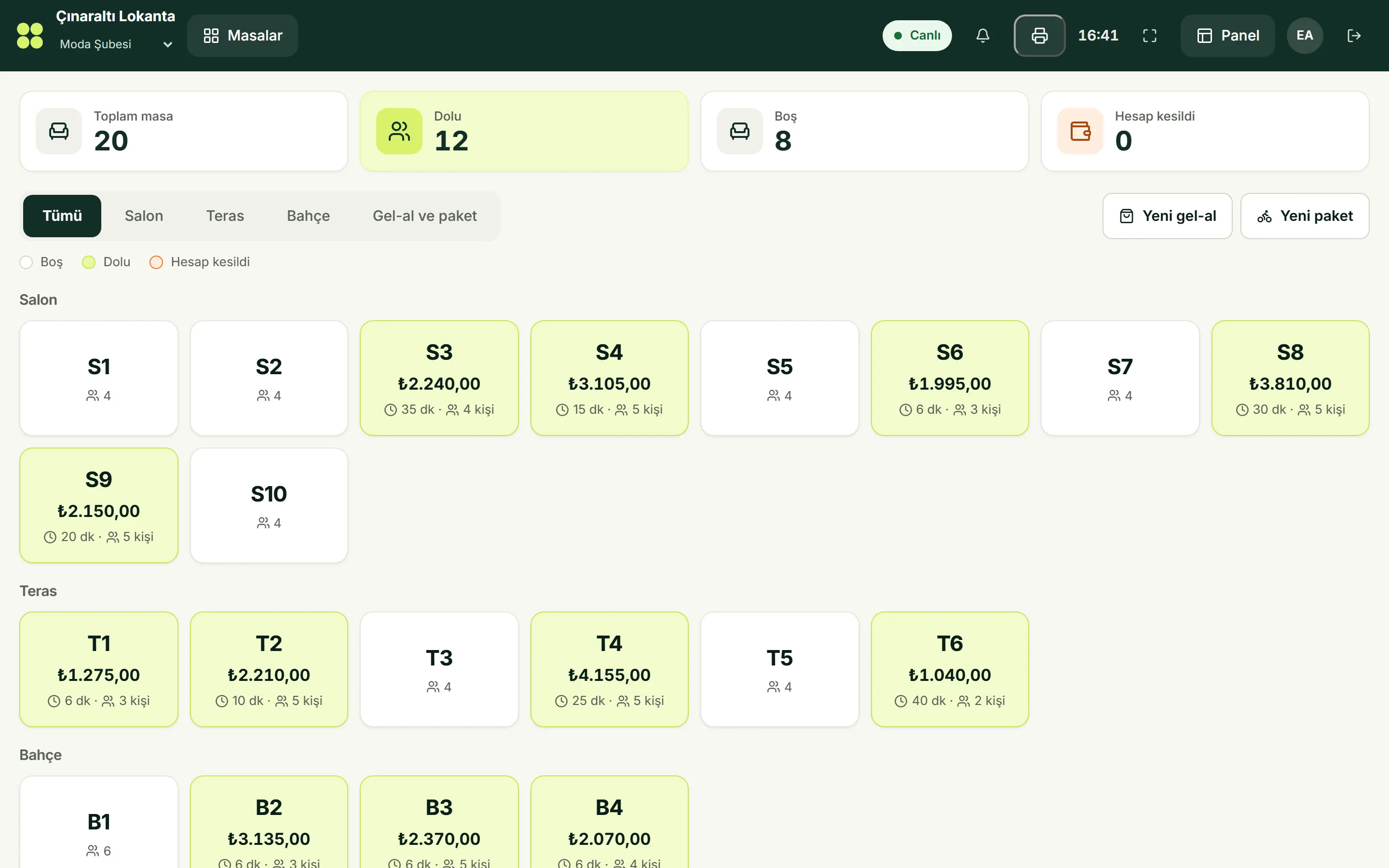Open table T6 with ₺1.040,00
This screenshot has width=1389, height=868.
point(949,669)
